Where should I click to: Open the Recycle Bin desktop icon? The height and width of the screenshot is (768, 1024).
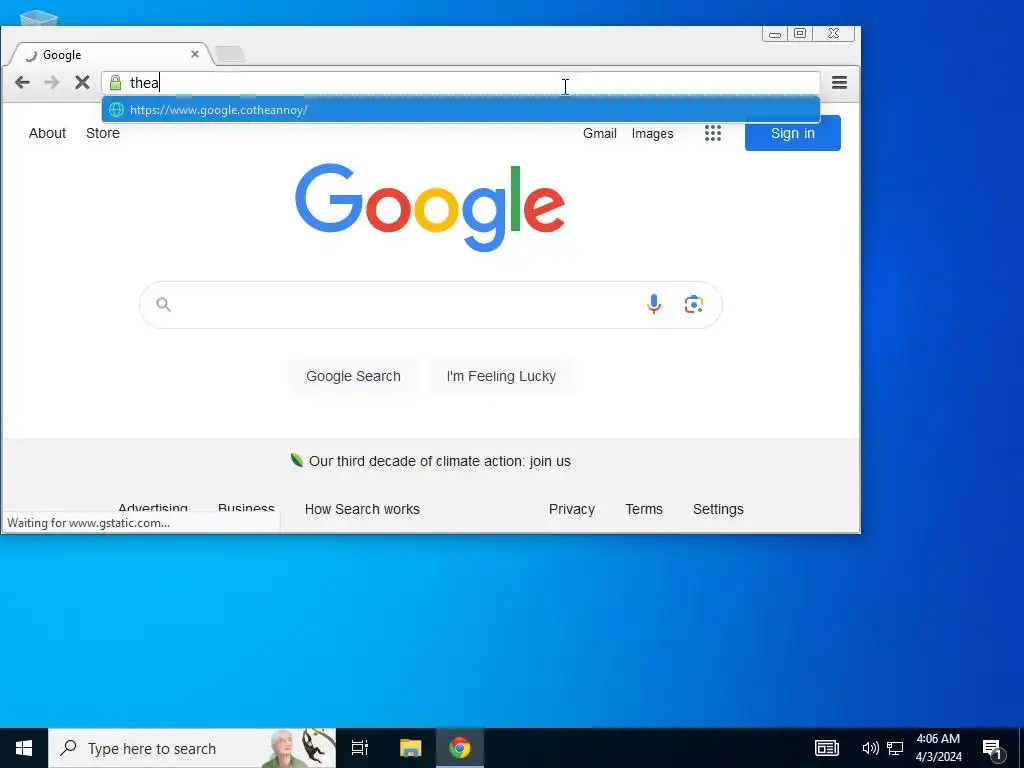[39, 18]
